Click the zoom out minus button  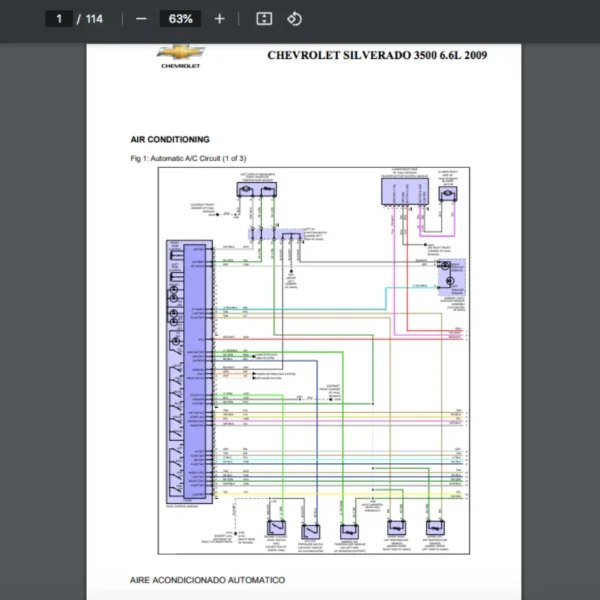click(x=141, y=19)
